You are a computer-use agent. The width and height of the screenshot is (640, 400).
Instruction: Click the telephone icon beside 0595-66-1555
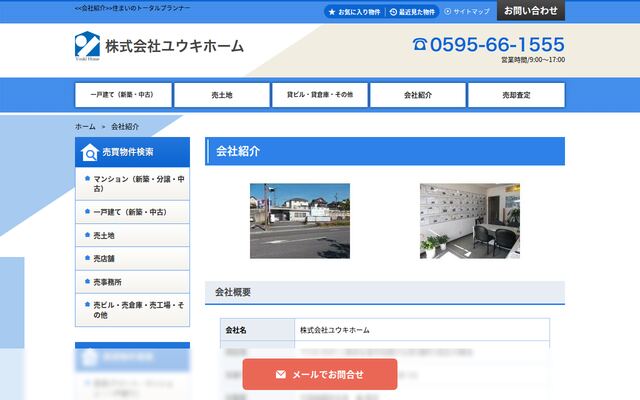[x=420, y=44]
